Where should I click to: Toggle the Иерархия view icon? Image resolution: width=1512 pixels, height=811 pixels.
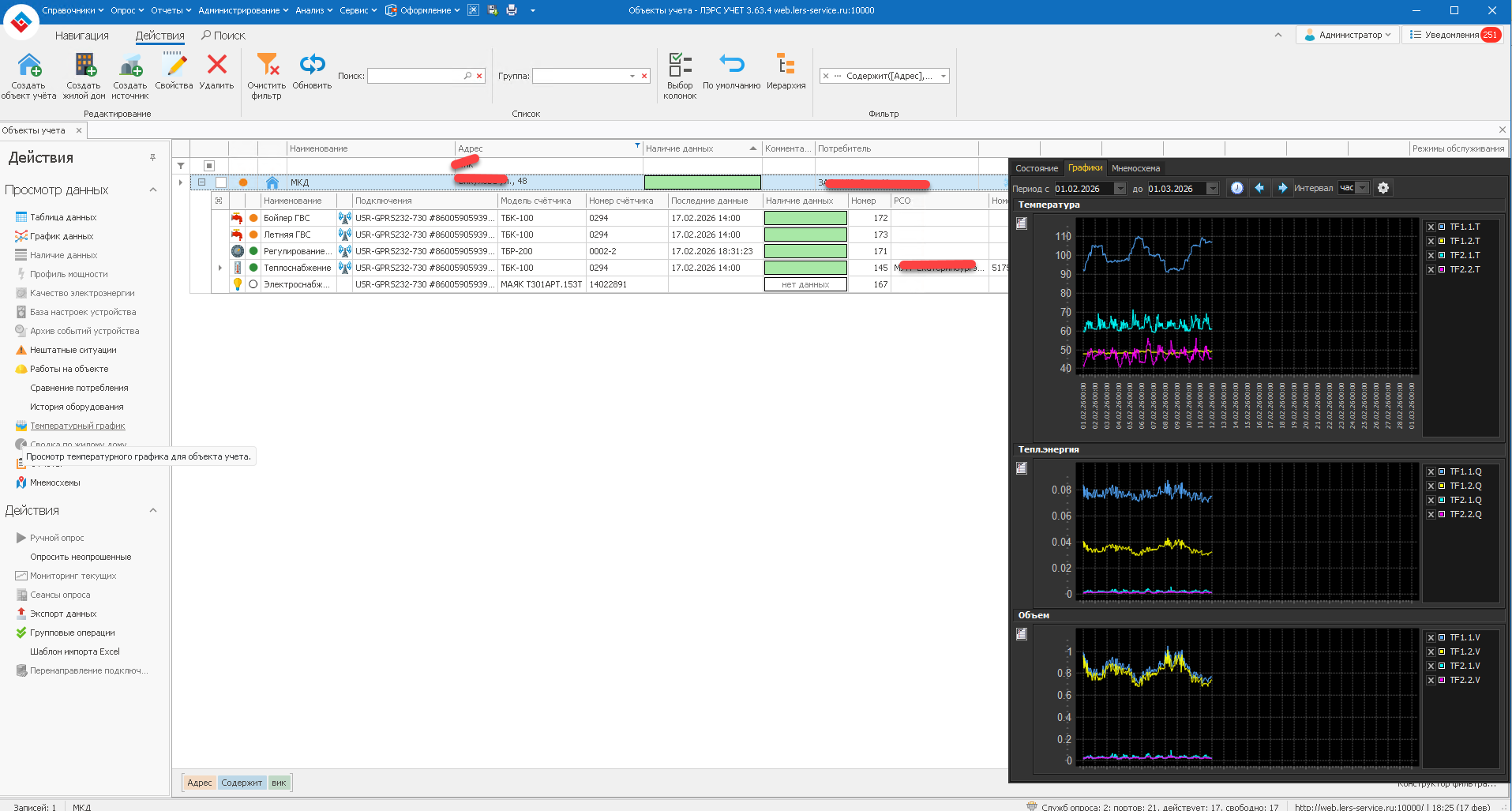786,66
